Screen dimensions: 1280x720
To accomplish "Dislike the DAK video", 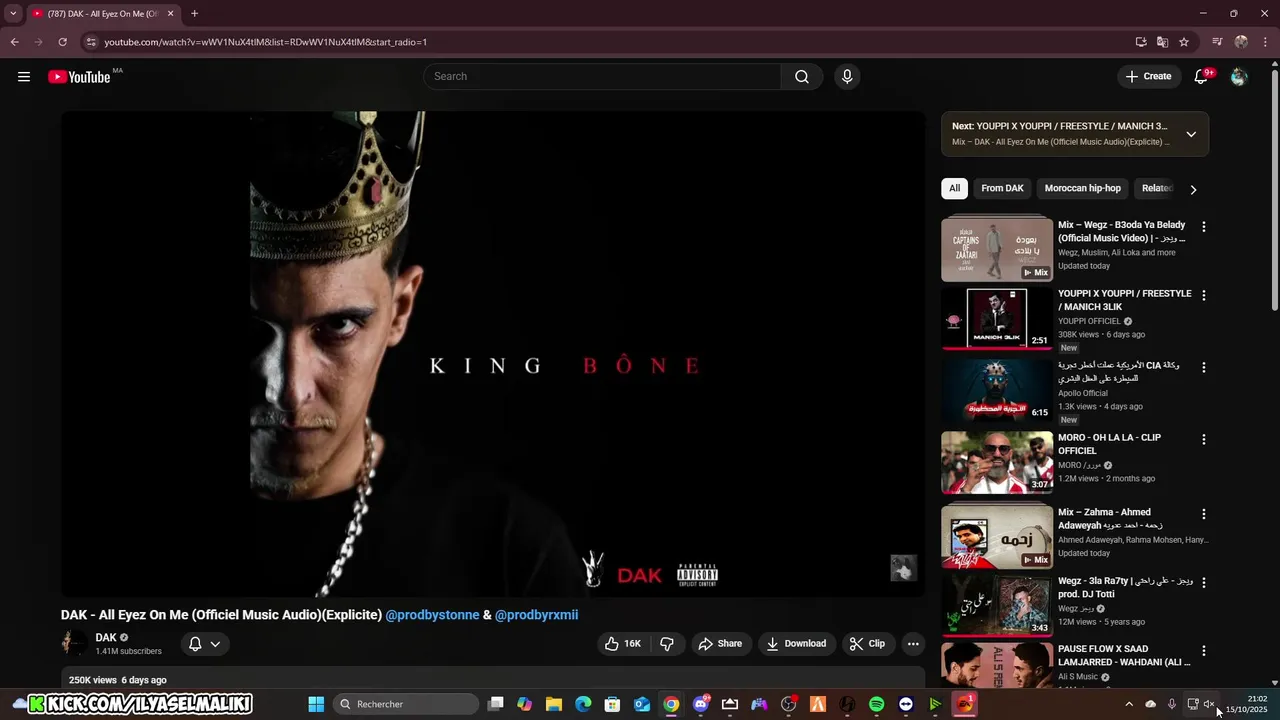I will pyautogui.click(x=667, y=644).
